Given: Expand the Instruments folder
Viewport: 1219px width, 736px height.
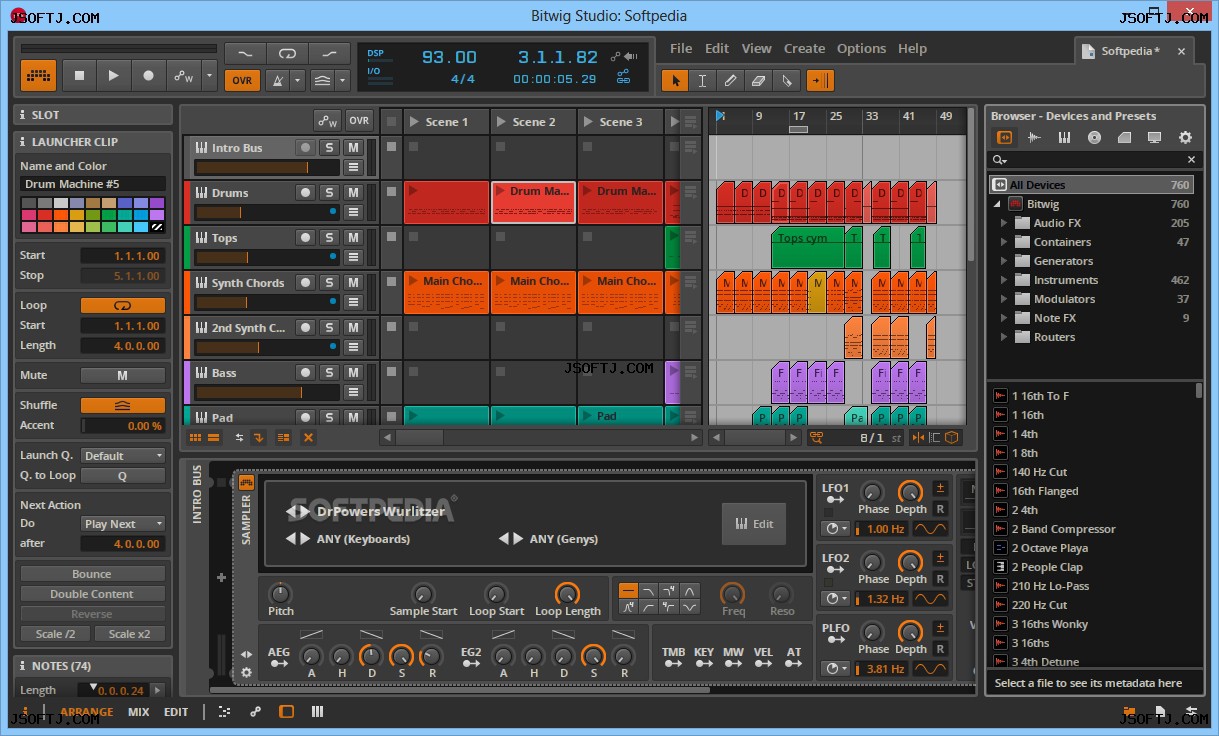Looking at the screenshot, I should click(1004, 280).
